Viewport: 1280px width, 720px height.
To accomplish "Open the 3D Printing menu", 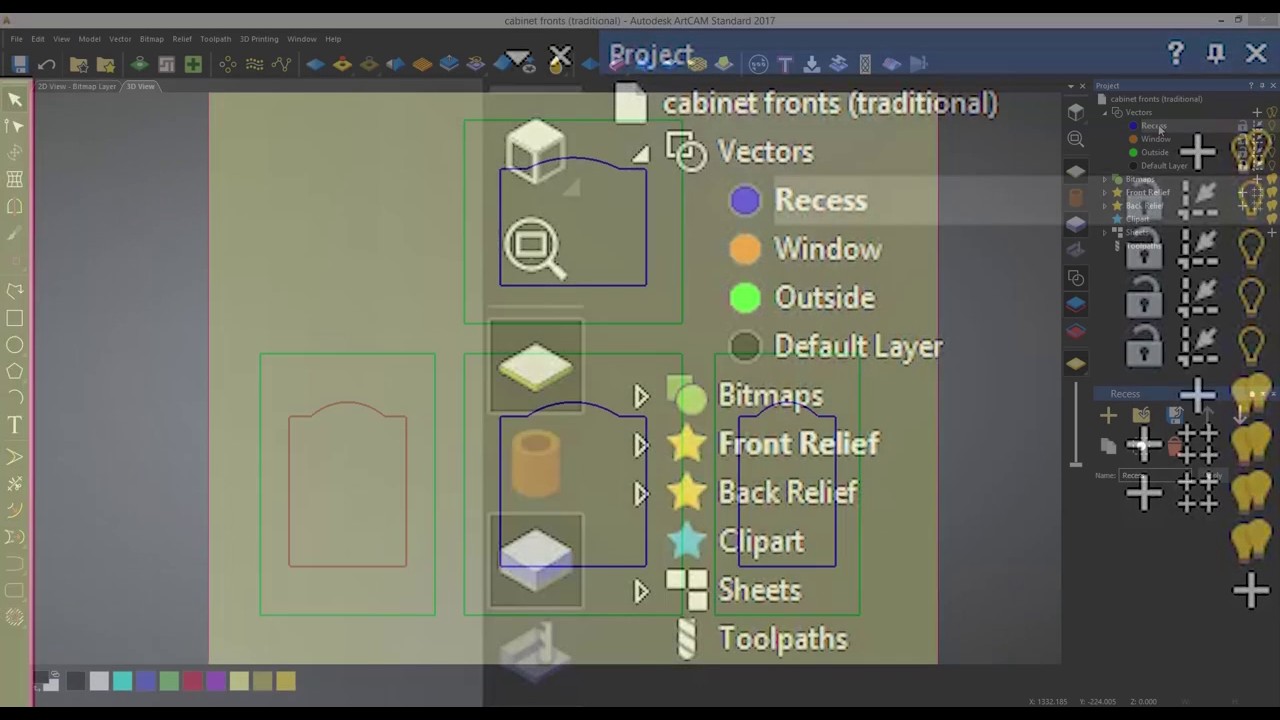I will 259,39.
